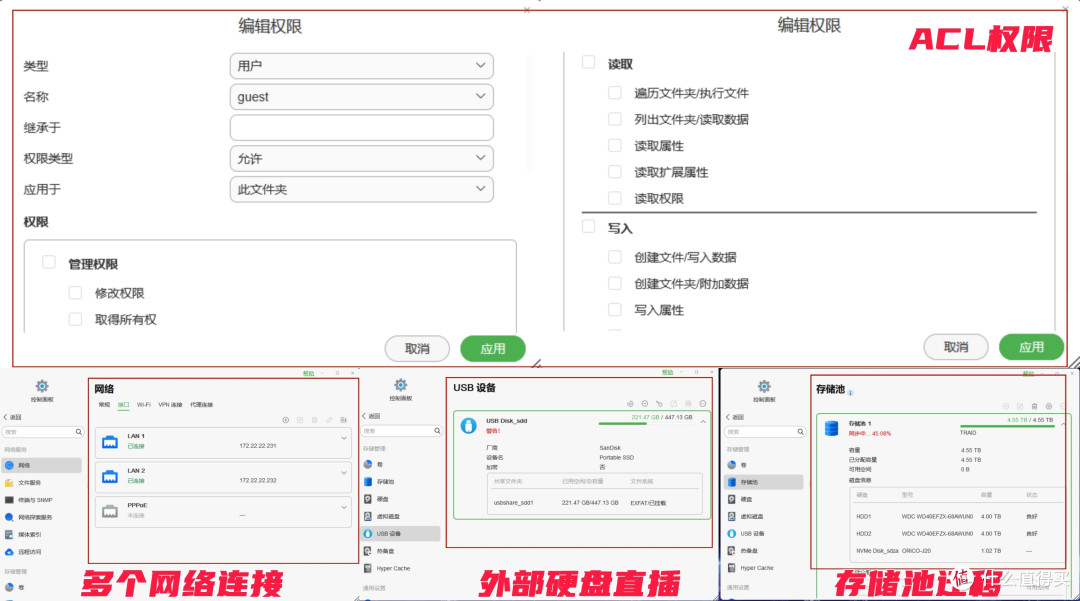Tick the 管理权限 checkbox

49,262
